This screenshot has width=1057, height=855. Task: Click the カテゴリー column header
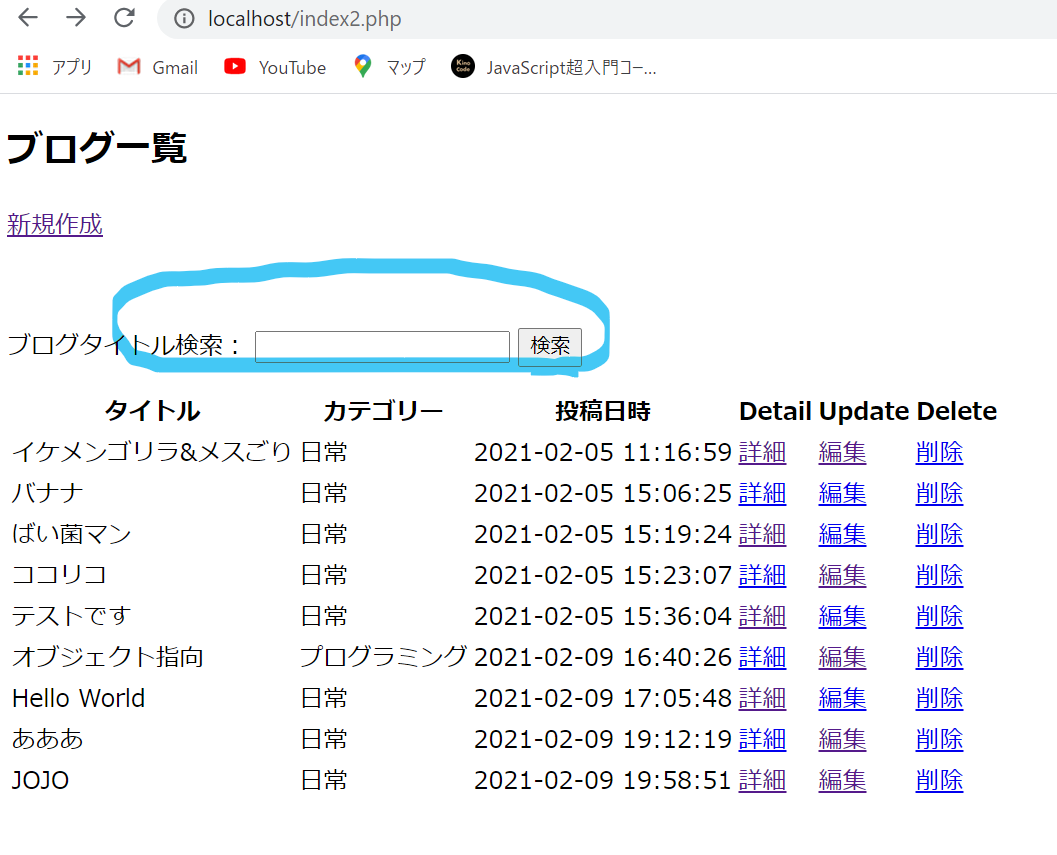pos(383,411)
